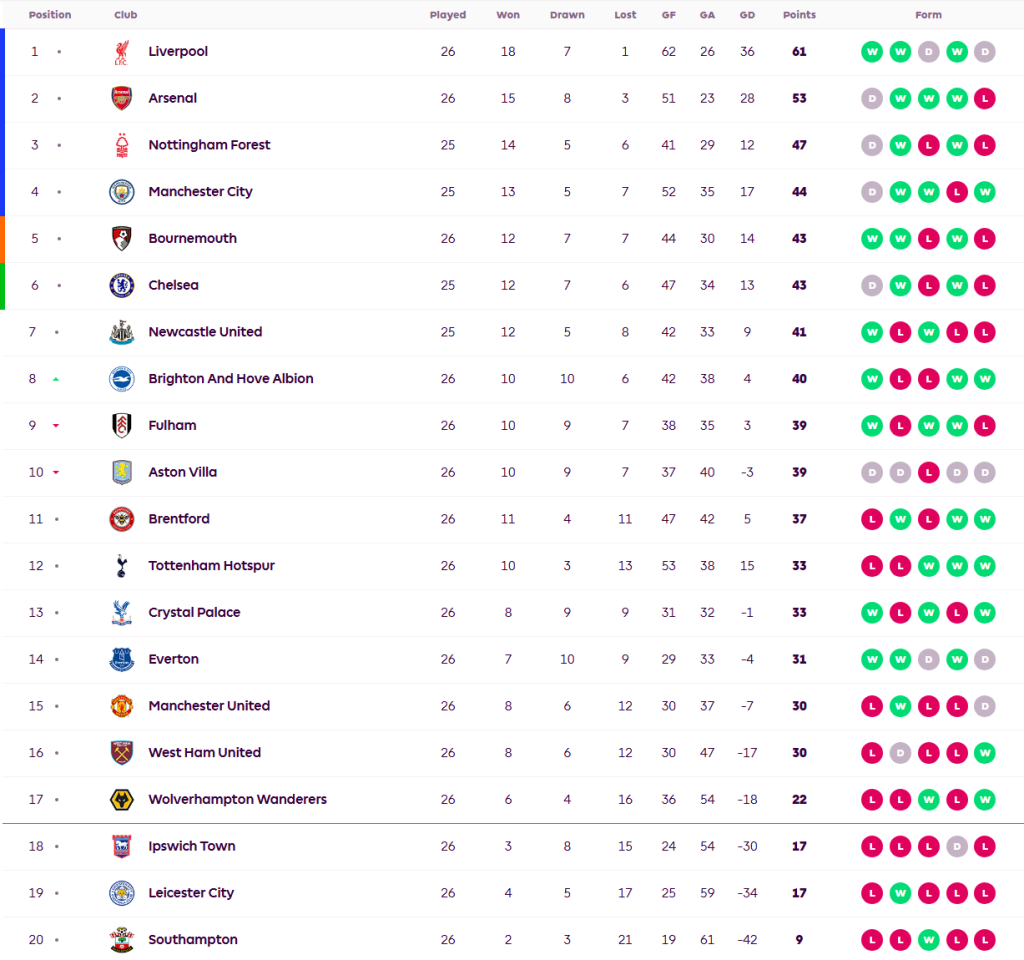Open the Newcastle United club link
This screenshot has width=1024, height=960.
click(x=205, y=332)
